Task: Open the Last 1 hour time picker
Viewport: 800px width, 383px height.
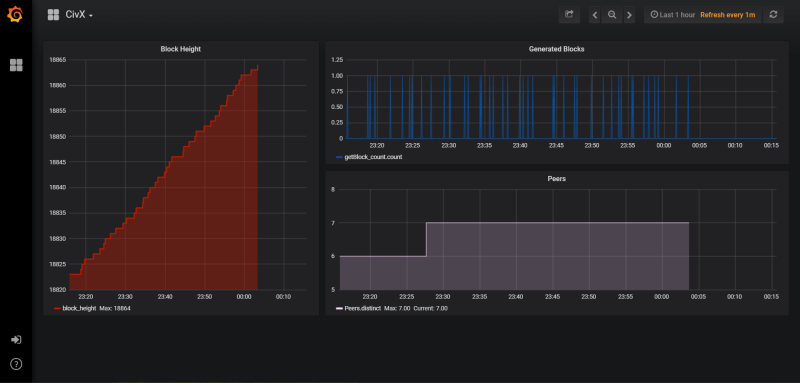Action: [x=672, y=15]
